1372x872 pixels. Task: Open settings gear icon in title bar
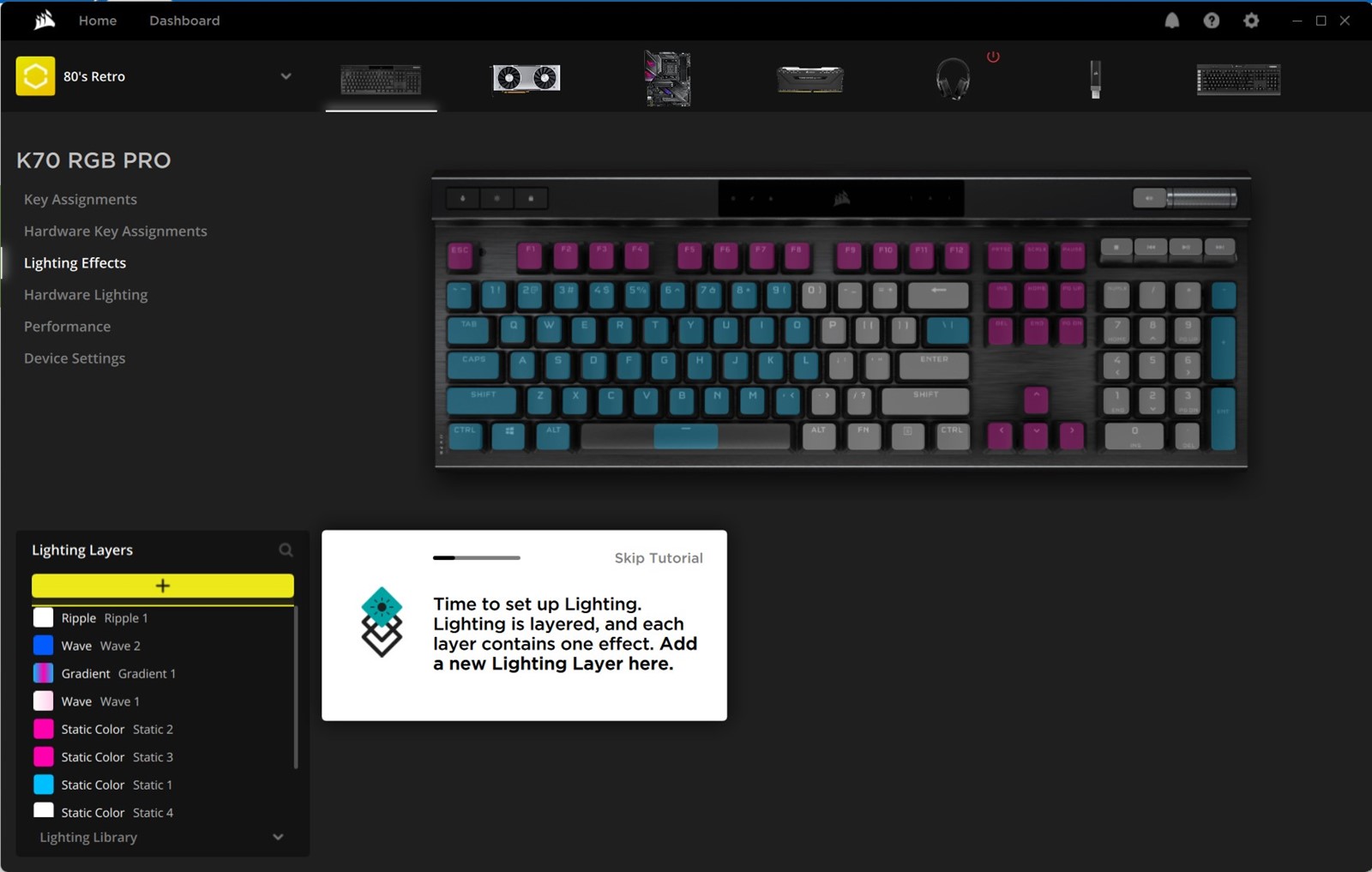tap(1251, 21)
